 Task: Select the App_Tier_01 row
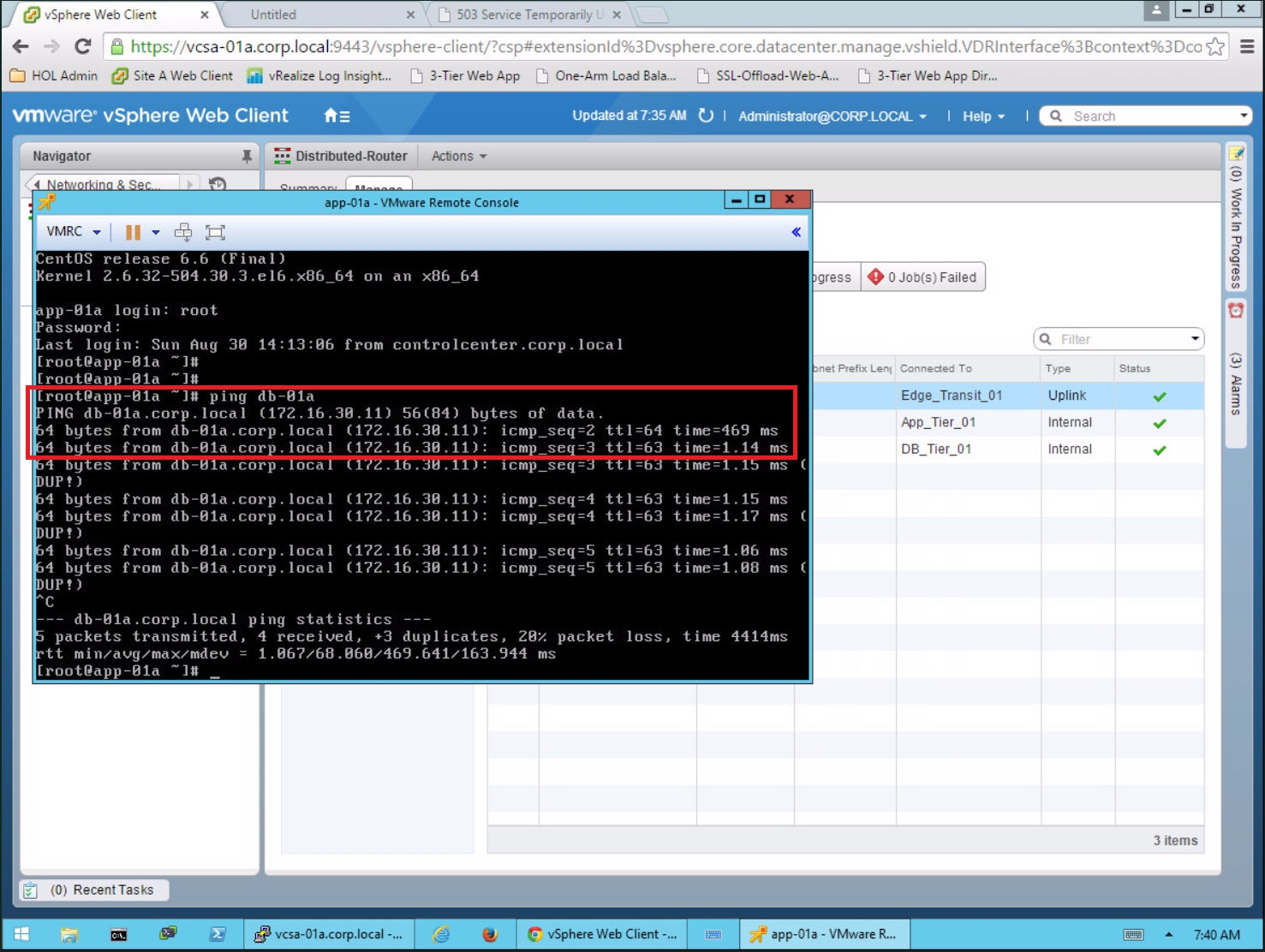click(1007, 422)
